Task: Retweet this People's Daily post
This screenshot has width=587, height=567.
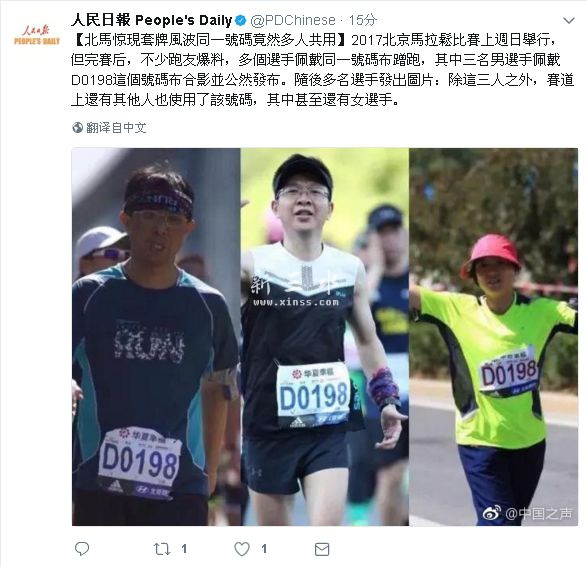Action: (x=162, y=549)
